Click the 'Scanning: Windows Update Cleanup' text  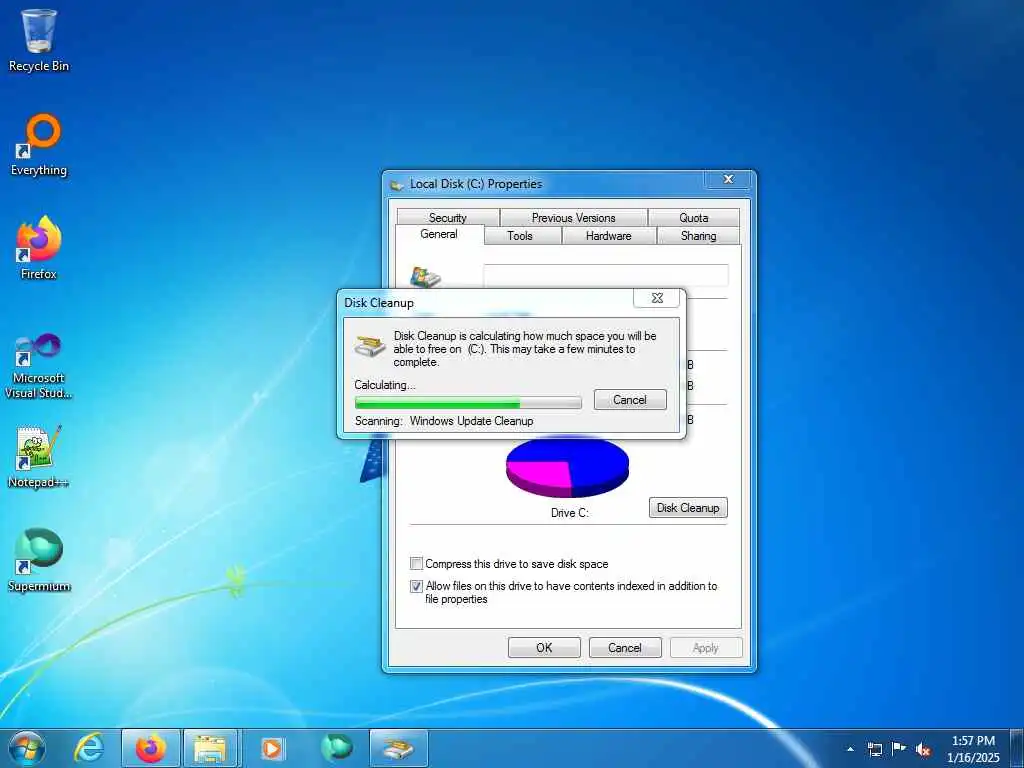click(x=444, y=421)
